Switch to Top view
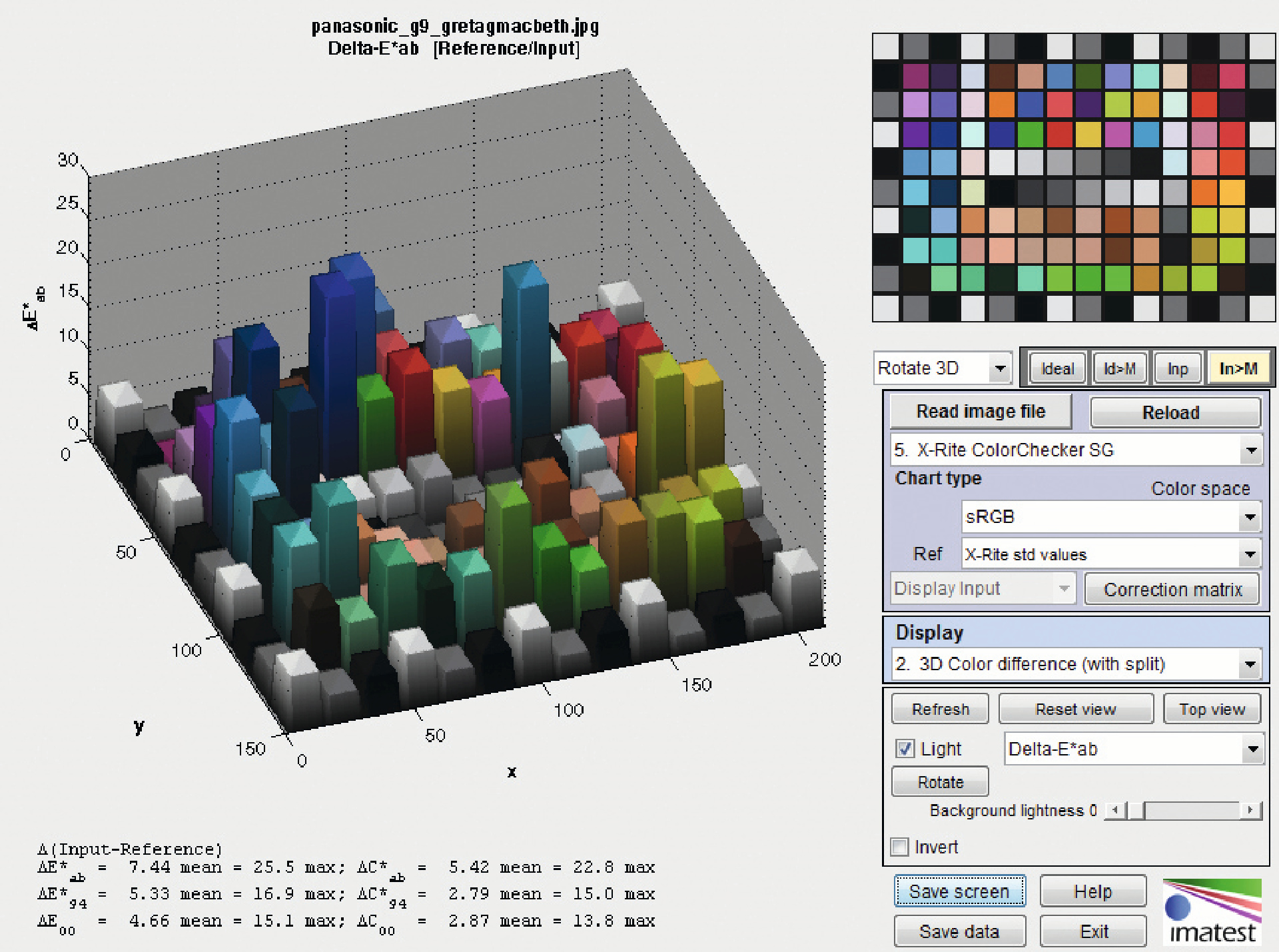Viewport: 1279px width, 952px height. [1212, 709]
